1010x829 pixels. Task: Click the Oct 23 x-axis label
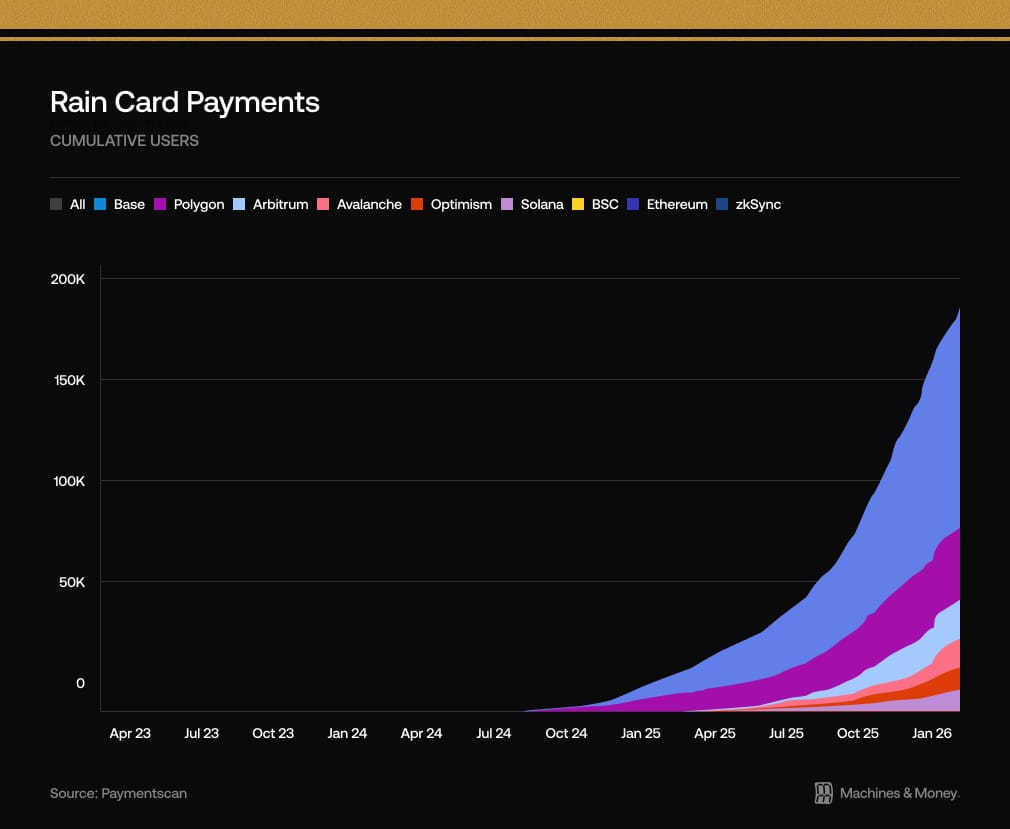coord(273,733)
